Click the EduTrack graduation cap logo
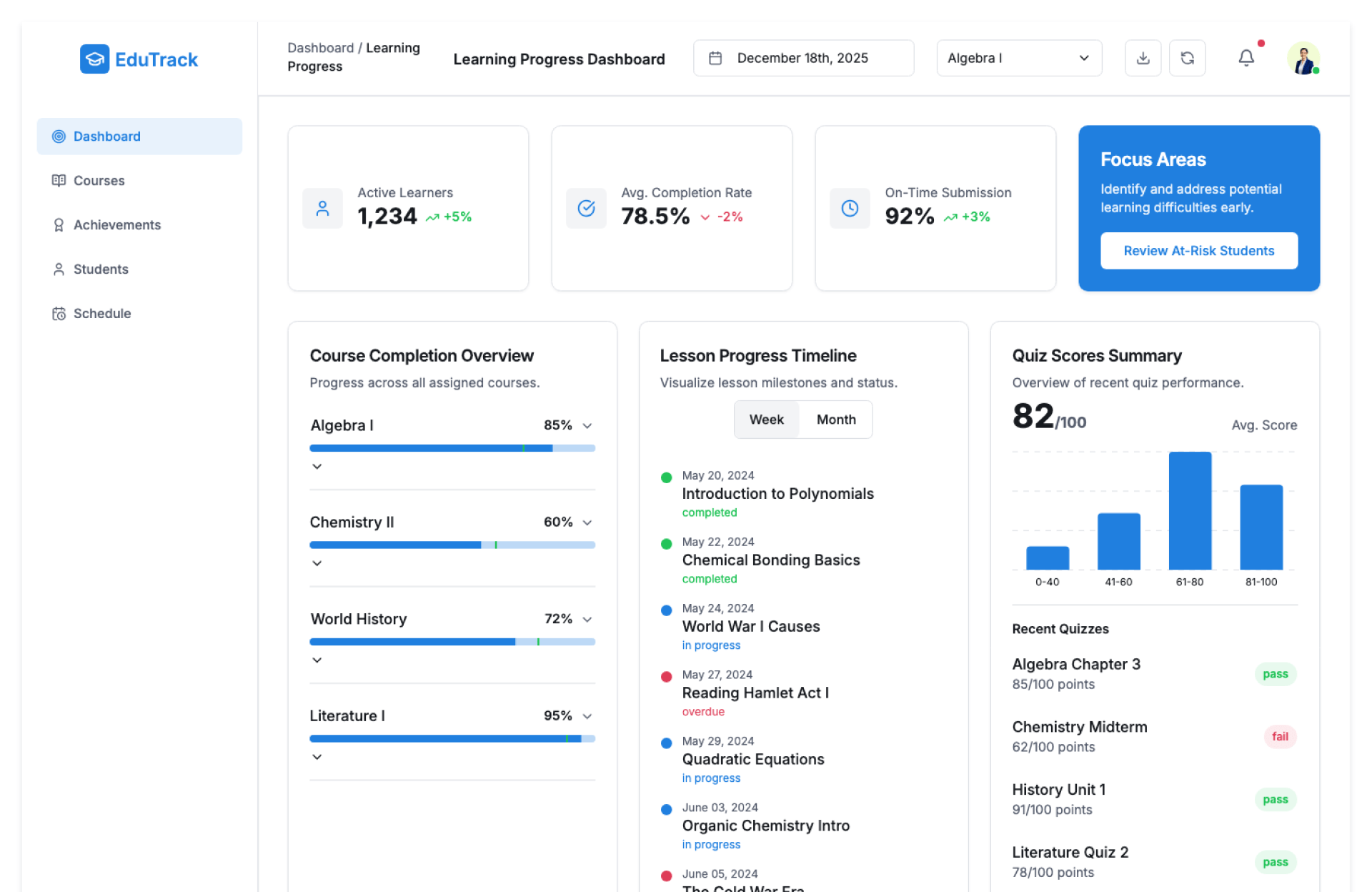Screen dimensions: 1372x892 point(94,59)
